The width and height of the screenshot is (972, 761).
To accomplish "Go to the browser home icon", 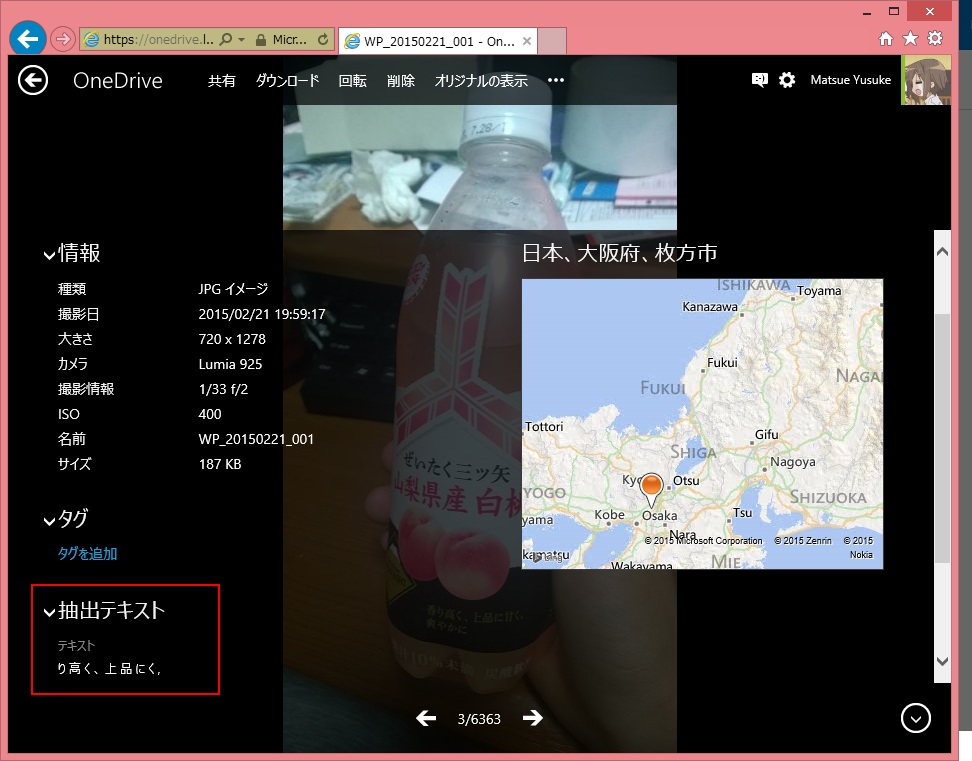I will (886, 39).
